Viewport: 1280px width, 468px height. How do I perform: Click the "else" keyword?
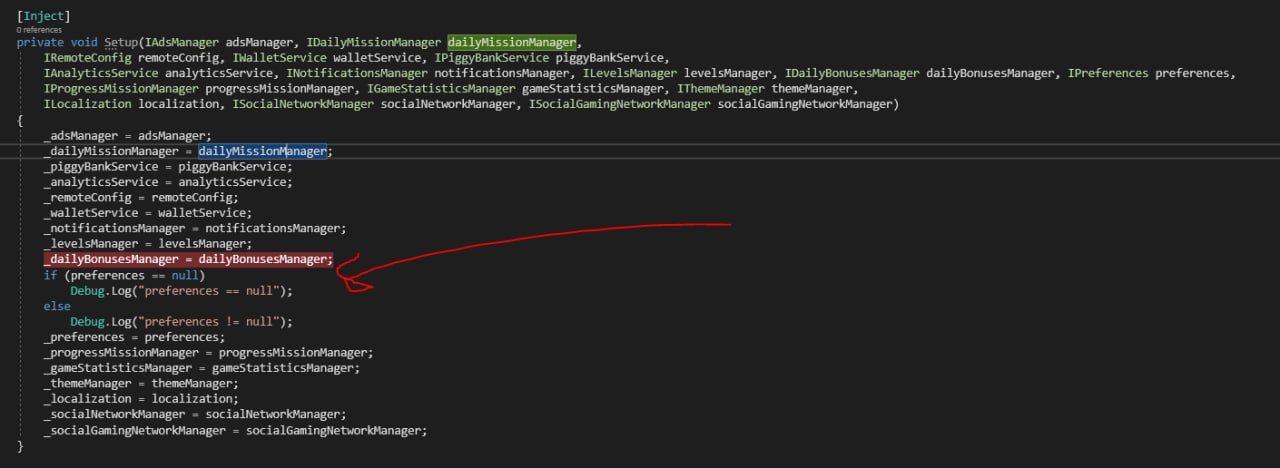click(x=57, y=306)
